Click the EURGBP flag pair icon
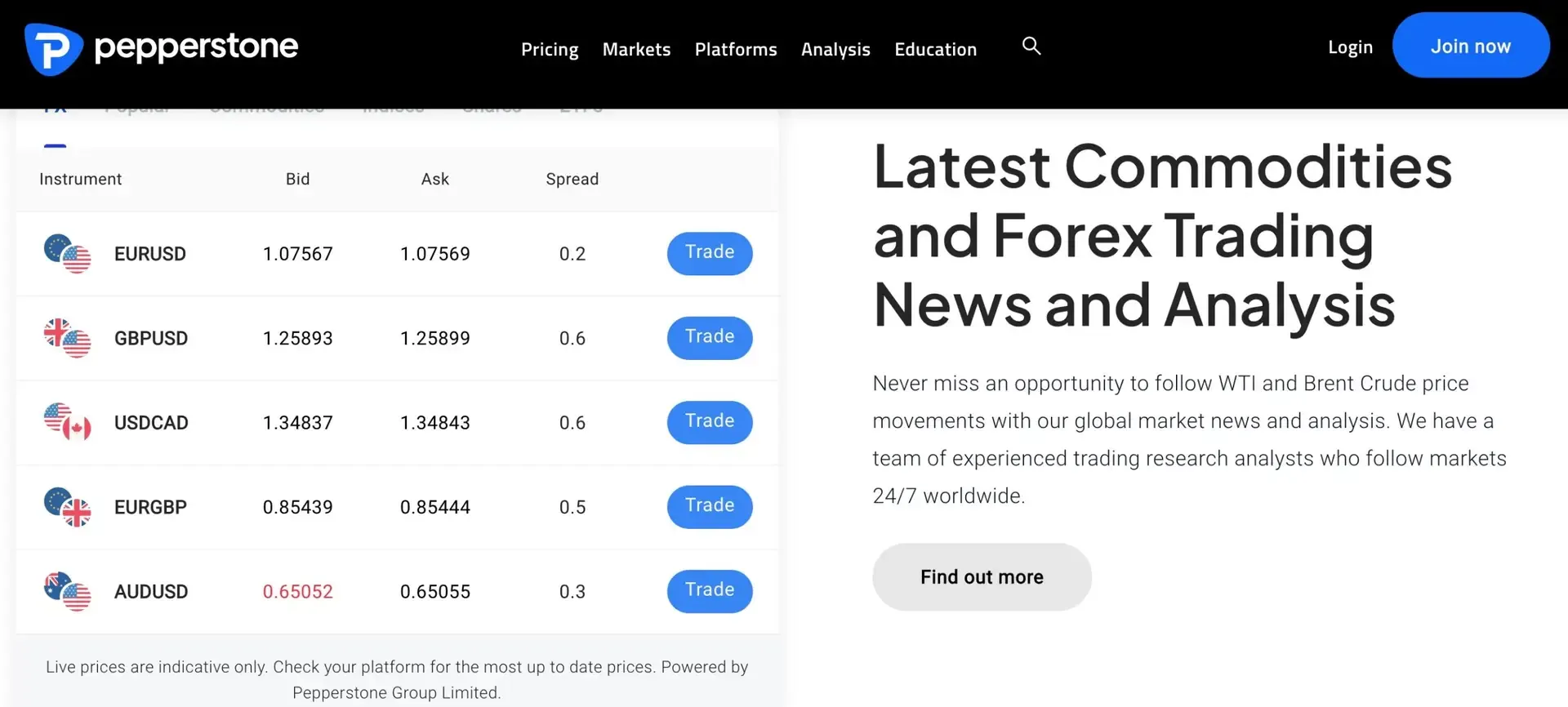The image size is (1568, 707). pos(67,507)
